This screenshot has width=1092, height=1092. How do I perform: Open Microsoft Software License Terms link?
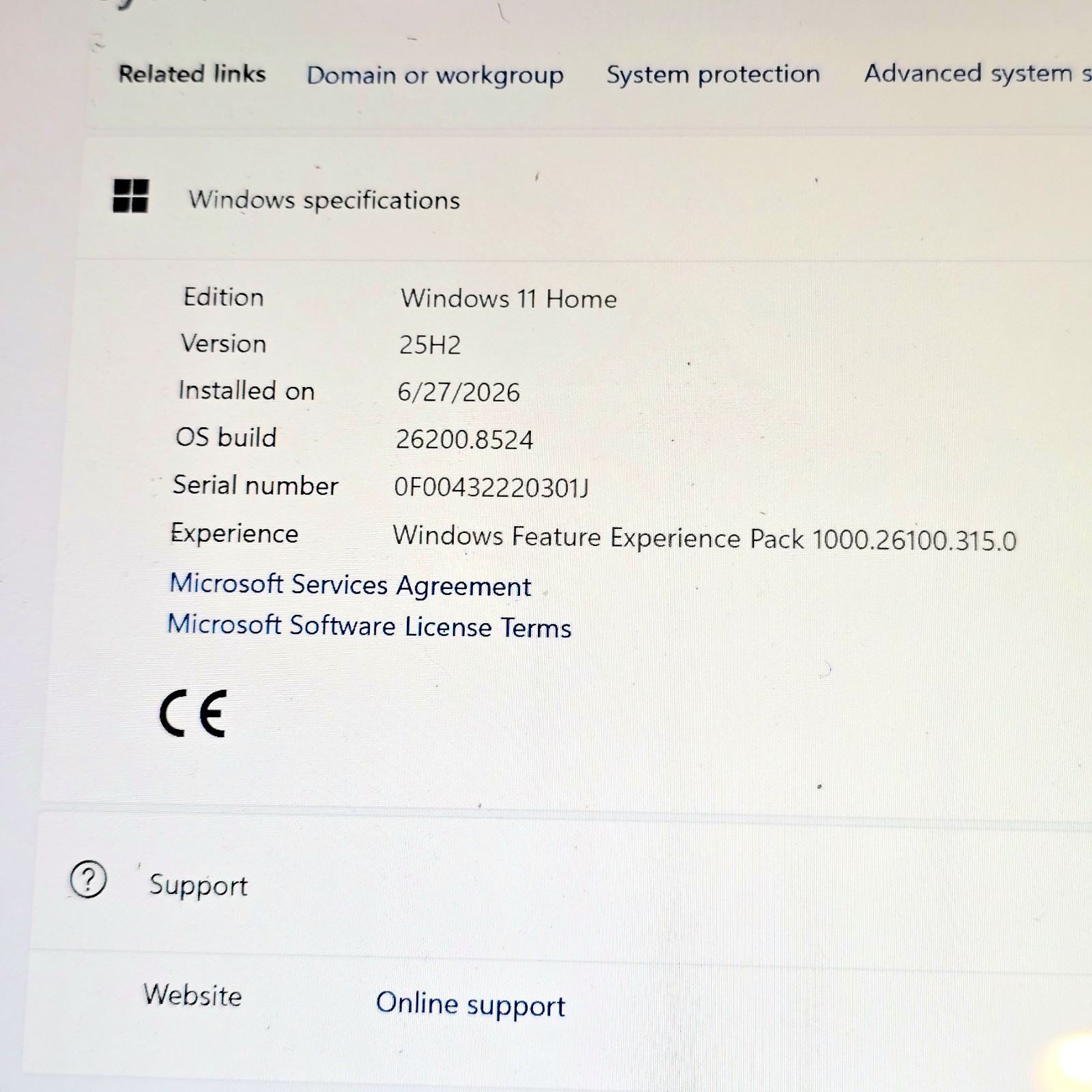pos(369,626)
